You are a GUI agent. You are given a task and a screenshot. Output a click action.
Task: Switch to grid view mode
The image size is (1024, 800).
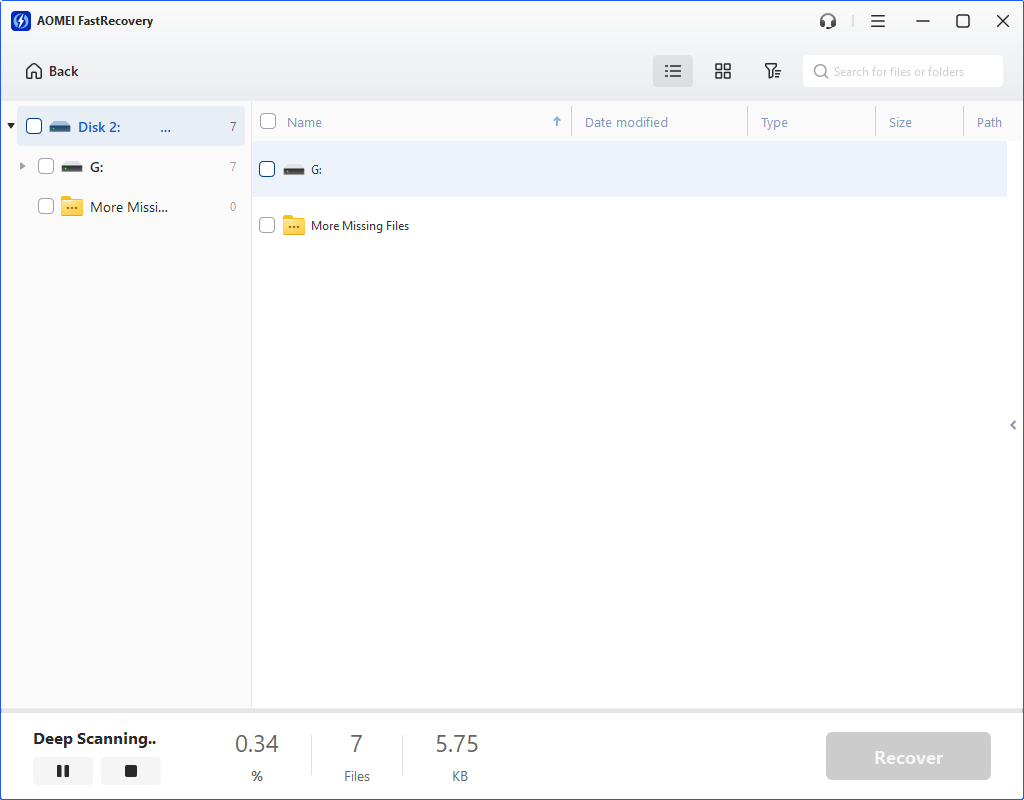pos(722,71)
